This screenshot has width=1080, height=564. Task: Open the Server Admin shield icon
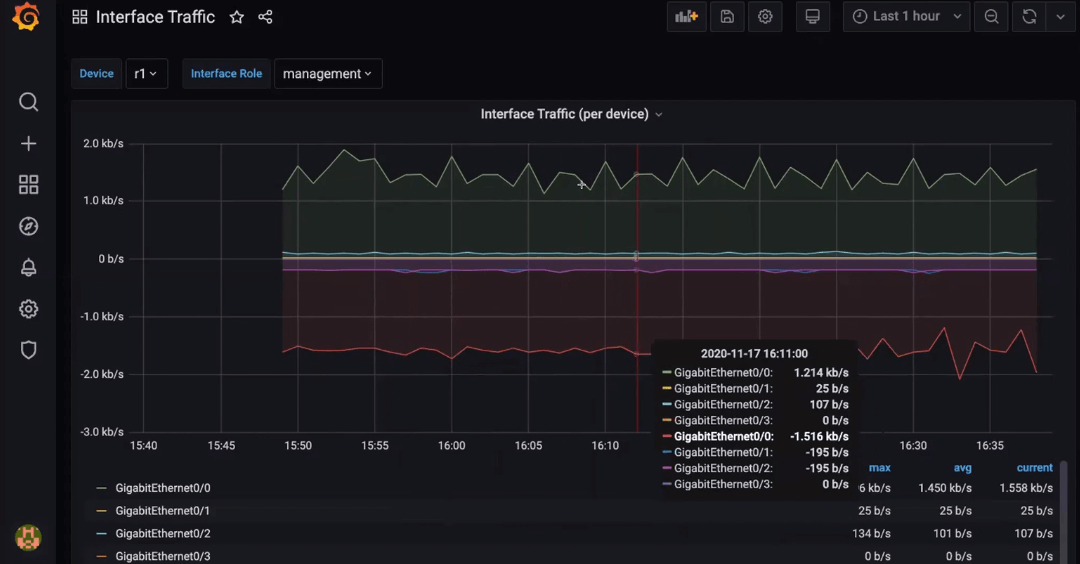click(28, 350)
